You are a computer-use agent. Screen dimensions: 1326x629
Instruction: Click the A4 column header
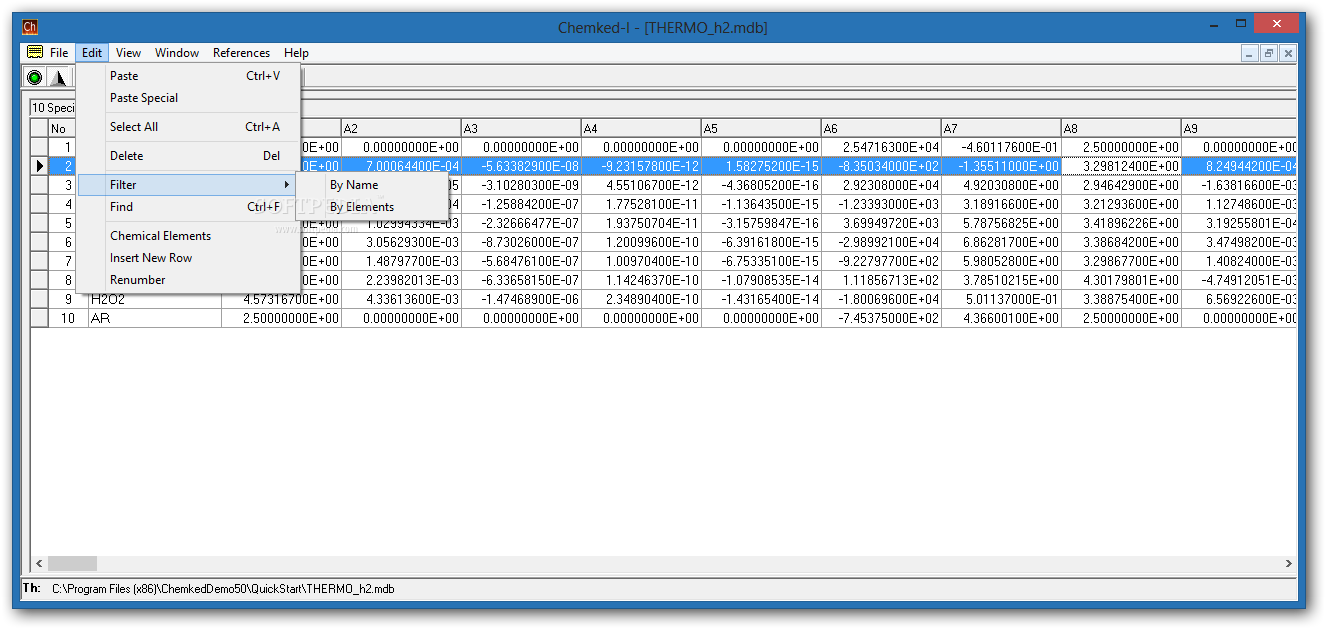(641, 128)
